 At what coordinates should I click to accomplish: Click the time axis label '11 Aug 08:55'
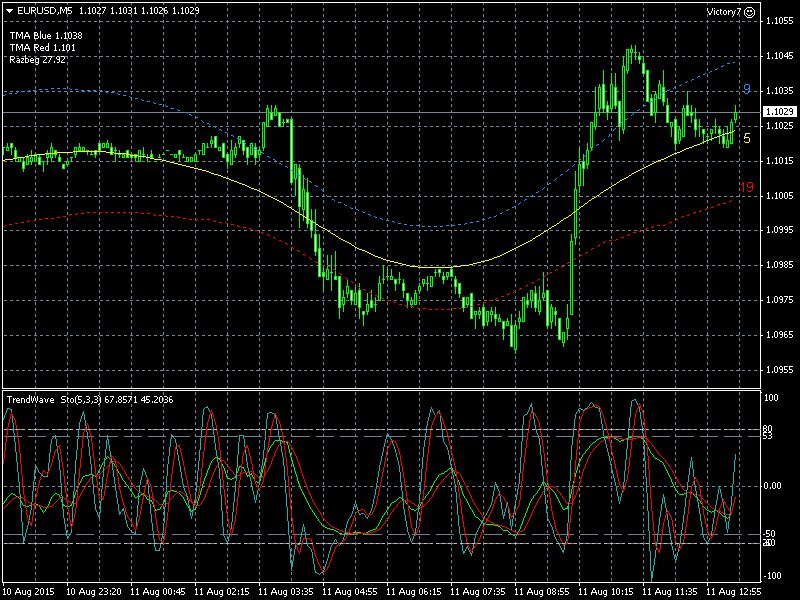click(542, 592)
